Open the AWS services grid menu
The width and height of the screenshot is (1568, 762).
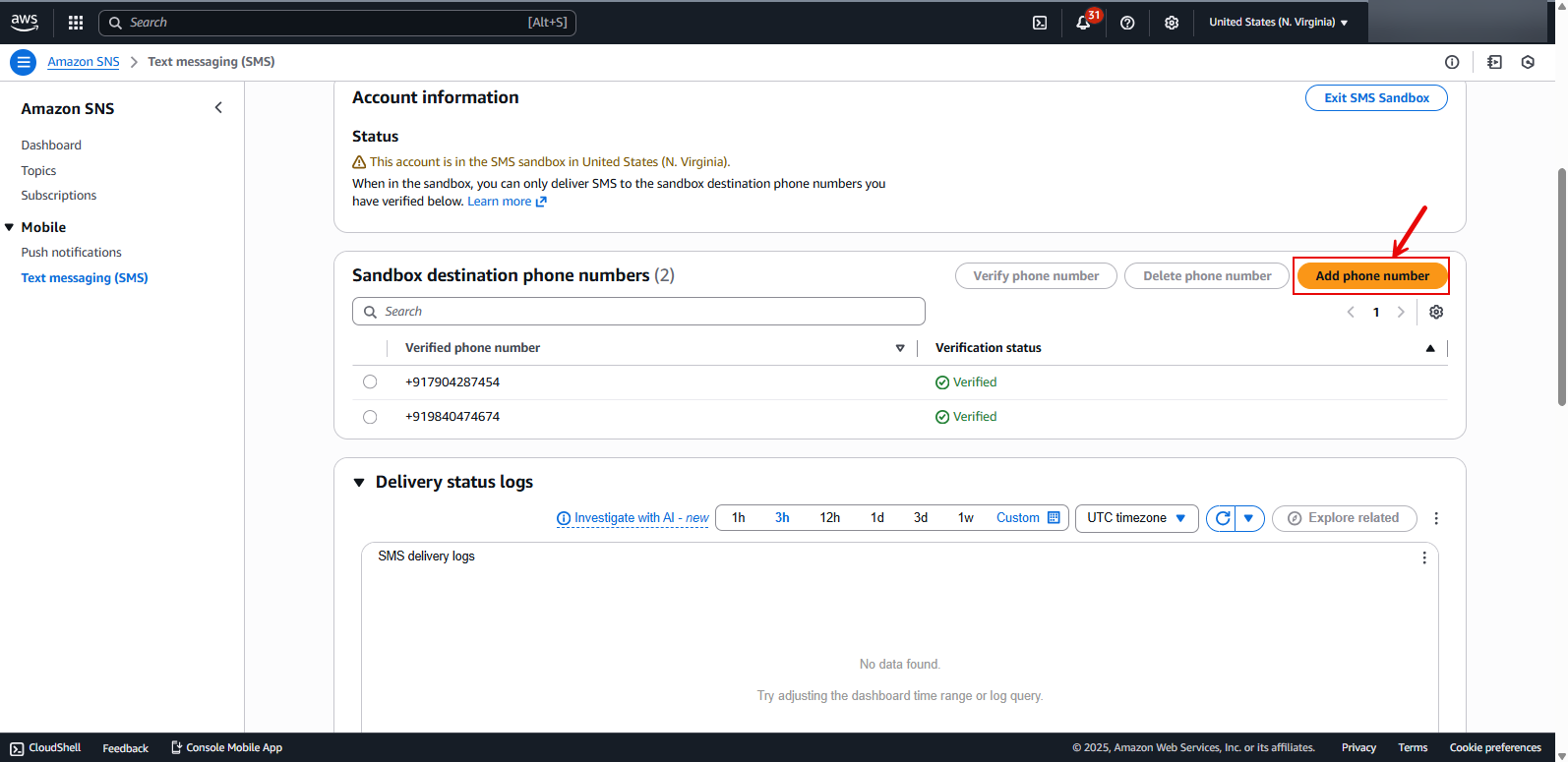(76, 23)
